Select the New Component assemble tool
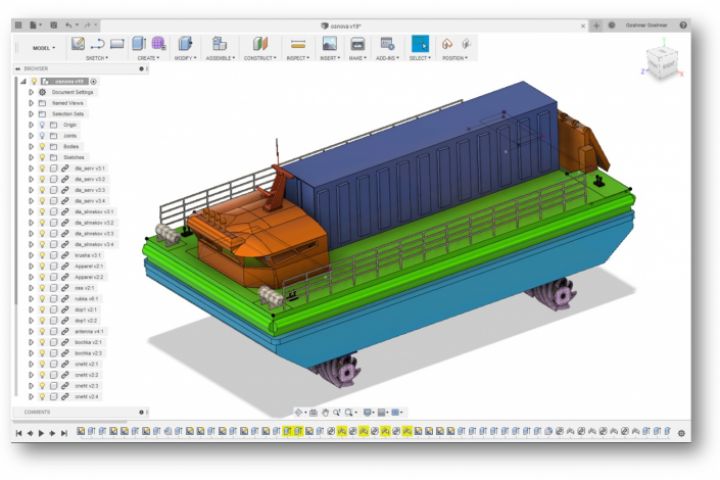The height and width of the screenshot is (480, 720). [x=219, y=44]
